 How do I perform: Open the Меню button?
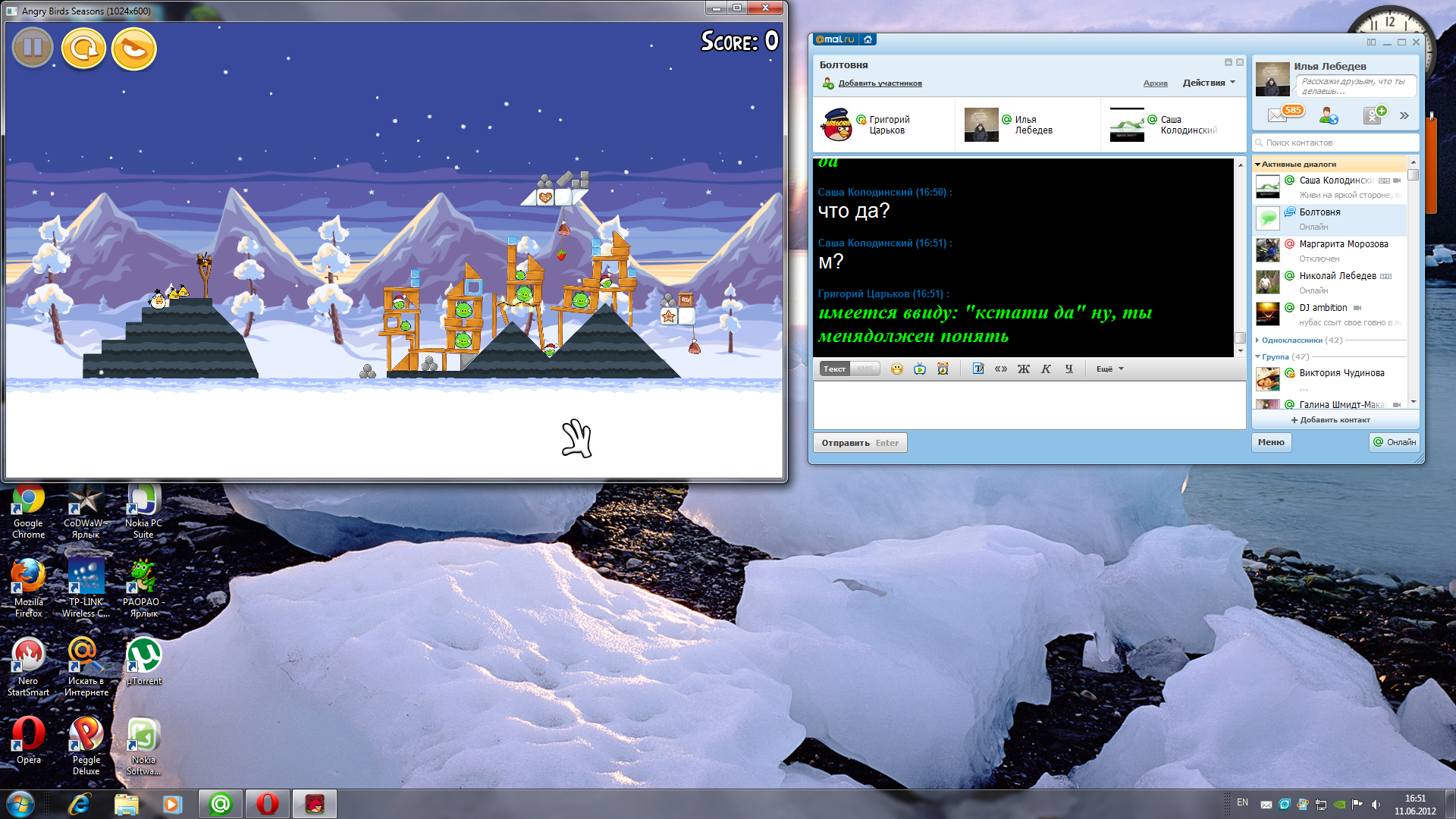(x=1271, y=442)
